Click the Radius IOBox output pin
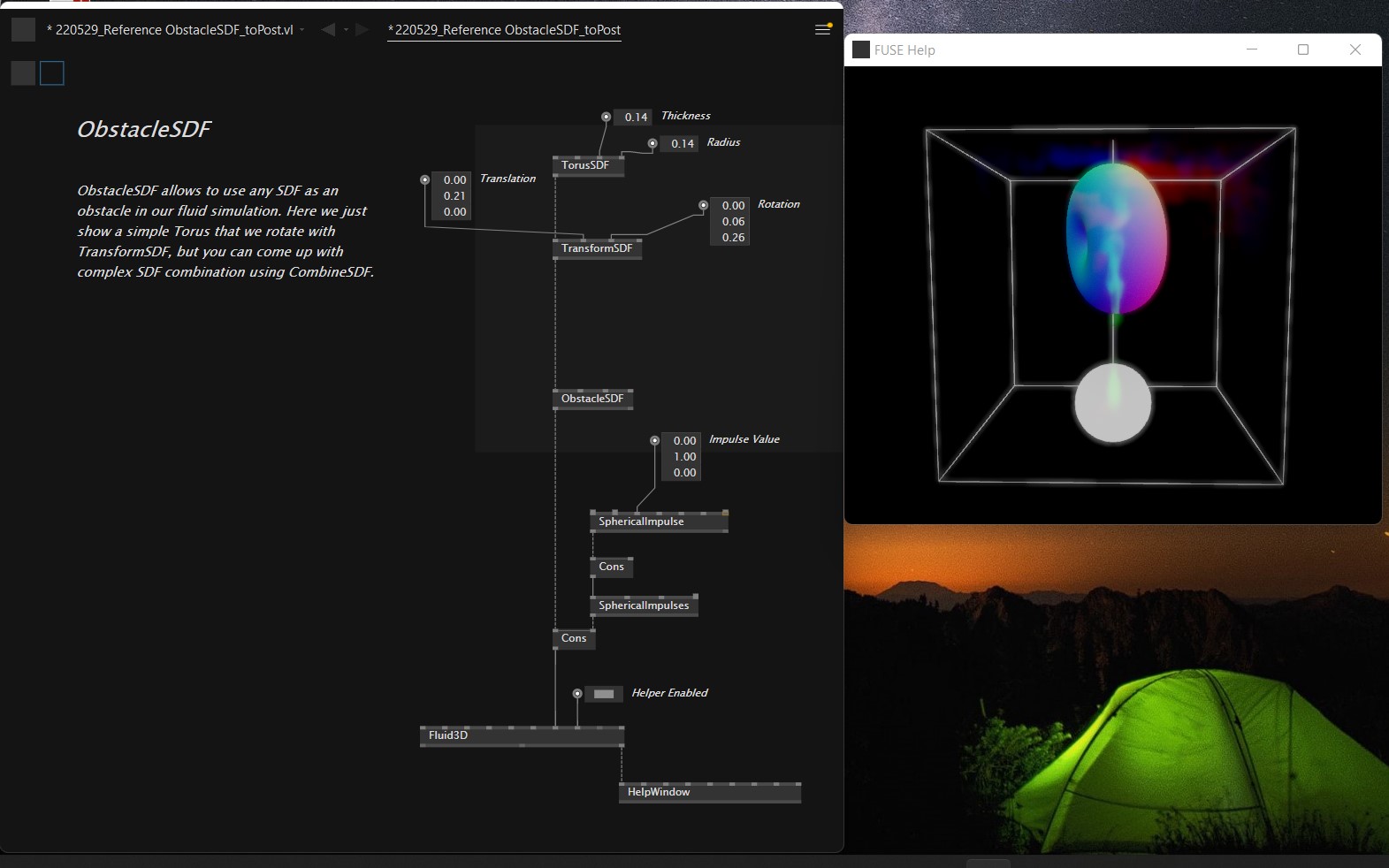Image resolution: width=1389 pixels, height=868 pixels. tap(653, 143)
